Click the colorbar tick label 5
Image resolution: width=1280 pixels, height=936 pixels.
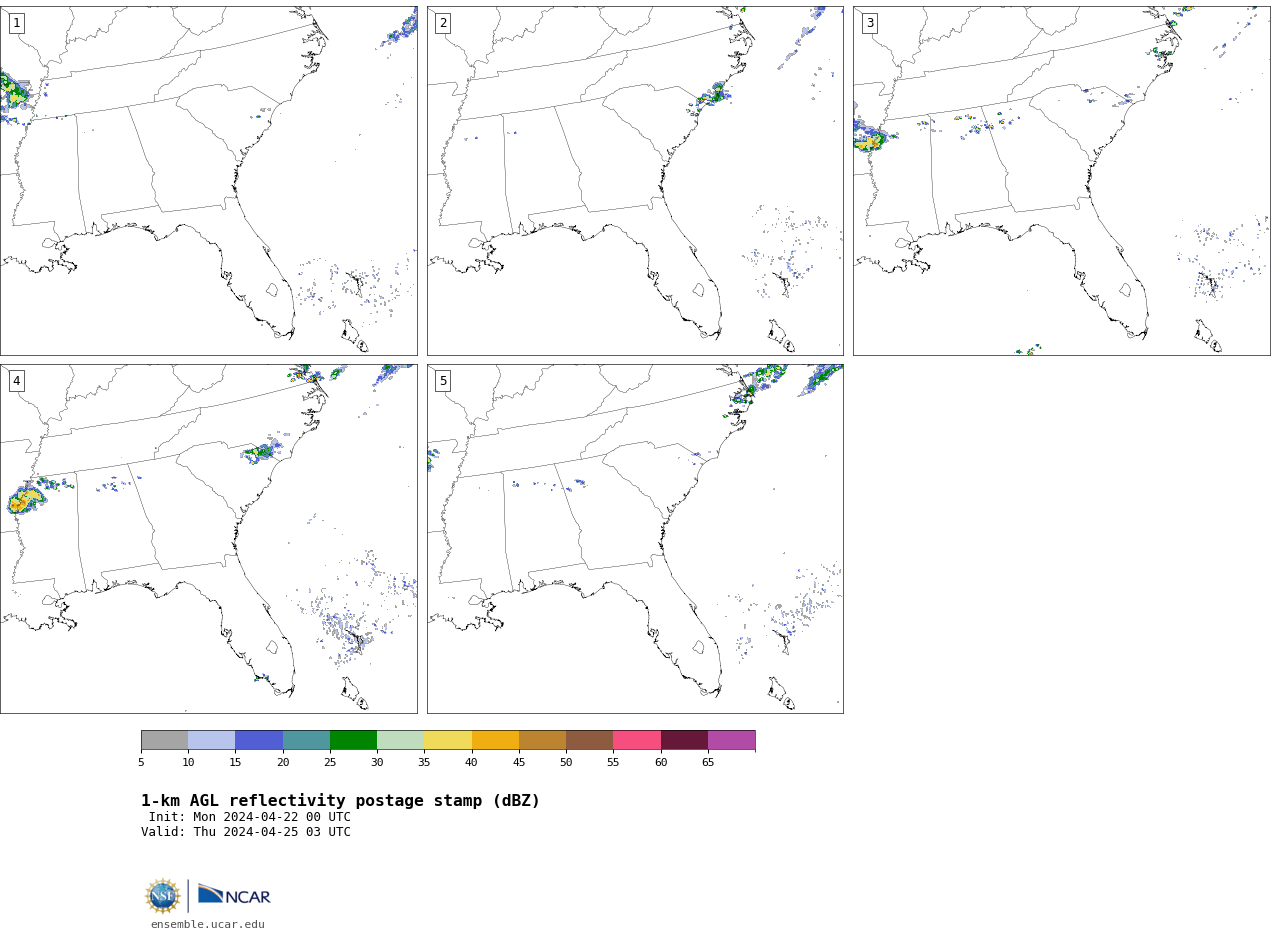(141, 763)
